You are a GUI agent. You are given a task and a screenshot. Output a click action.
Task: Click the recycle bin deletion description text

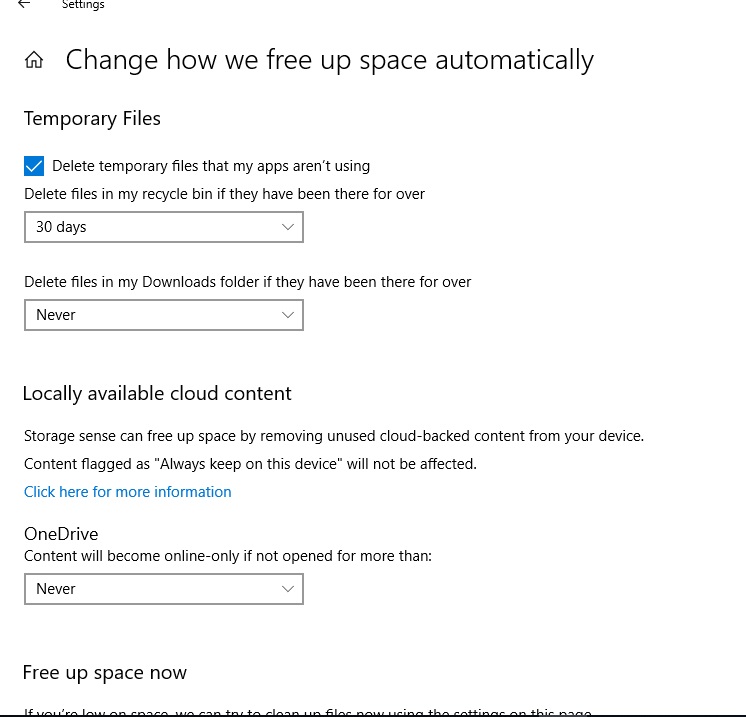[224, 194]
